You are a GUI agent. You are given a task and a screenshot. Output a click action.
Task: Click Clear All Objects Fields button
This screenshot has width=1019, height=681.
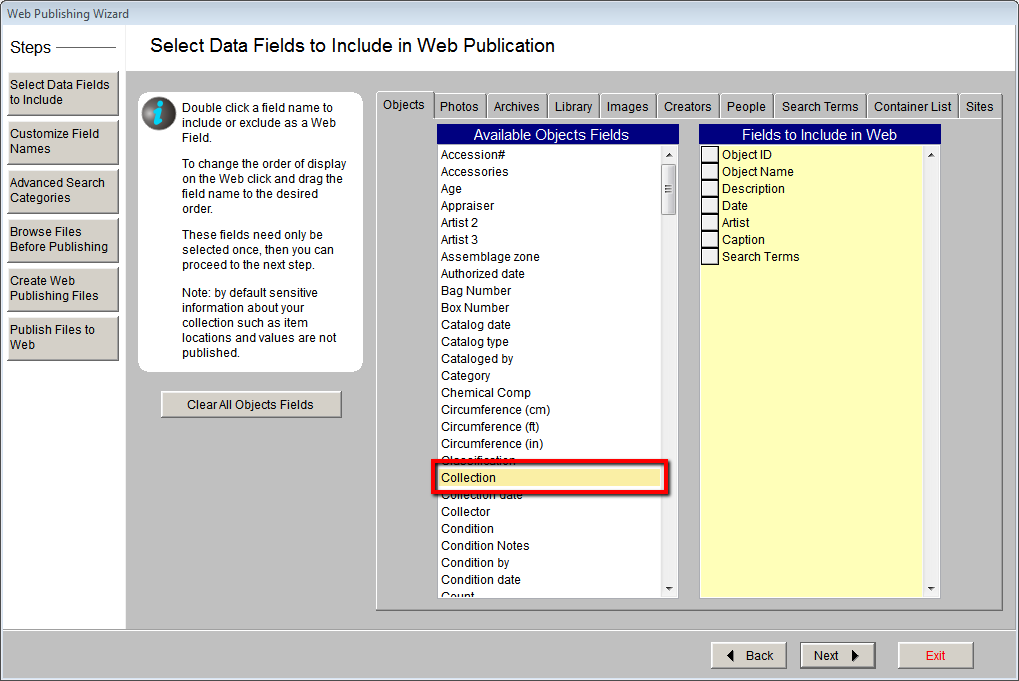point(251,405)
